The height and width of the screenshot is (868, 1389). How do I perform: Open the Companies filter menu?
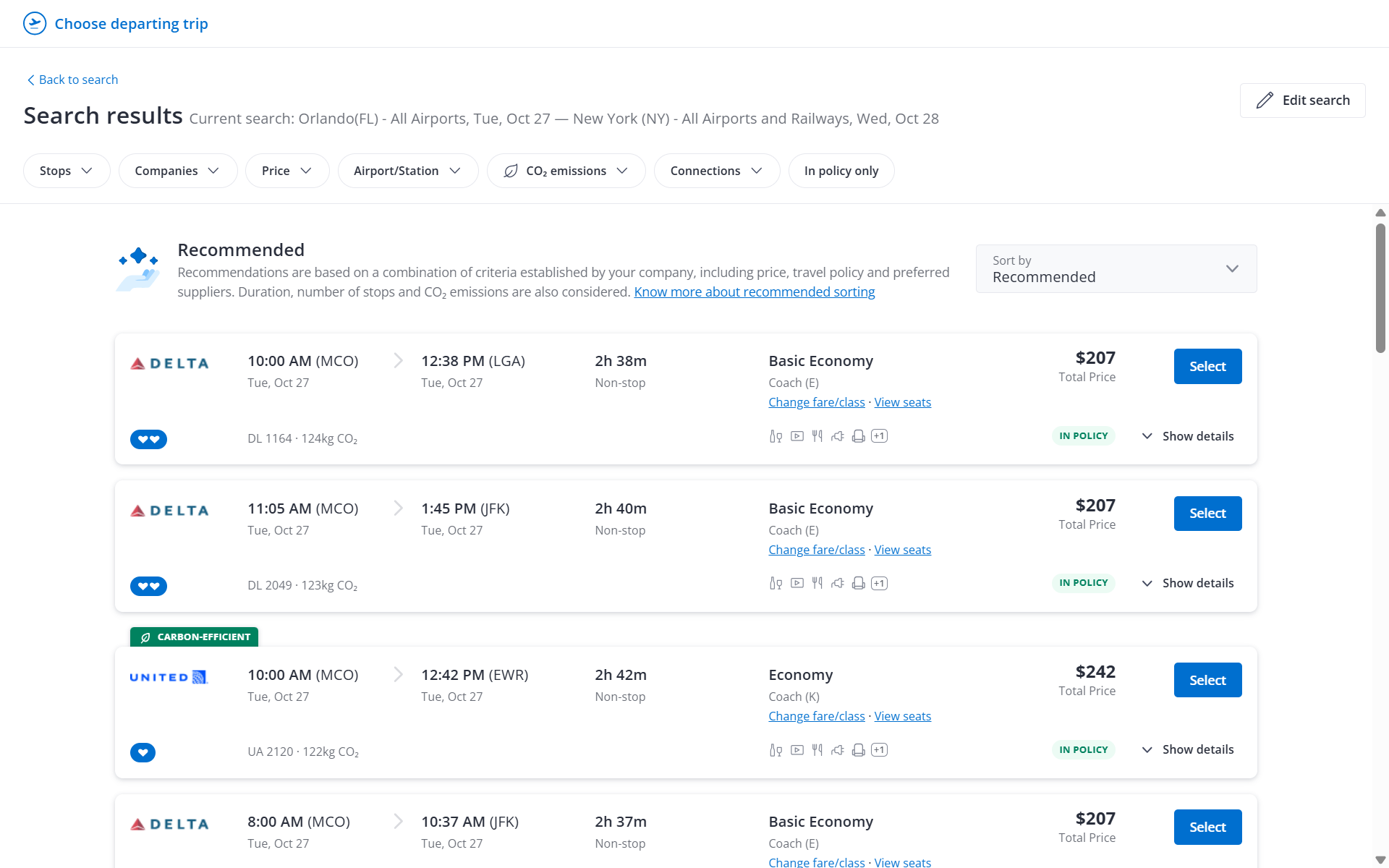coord(177,171)
